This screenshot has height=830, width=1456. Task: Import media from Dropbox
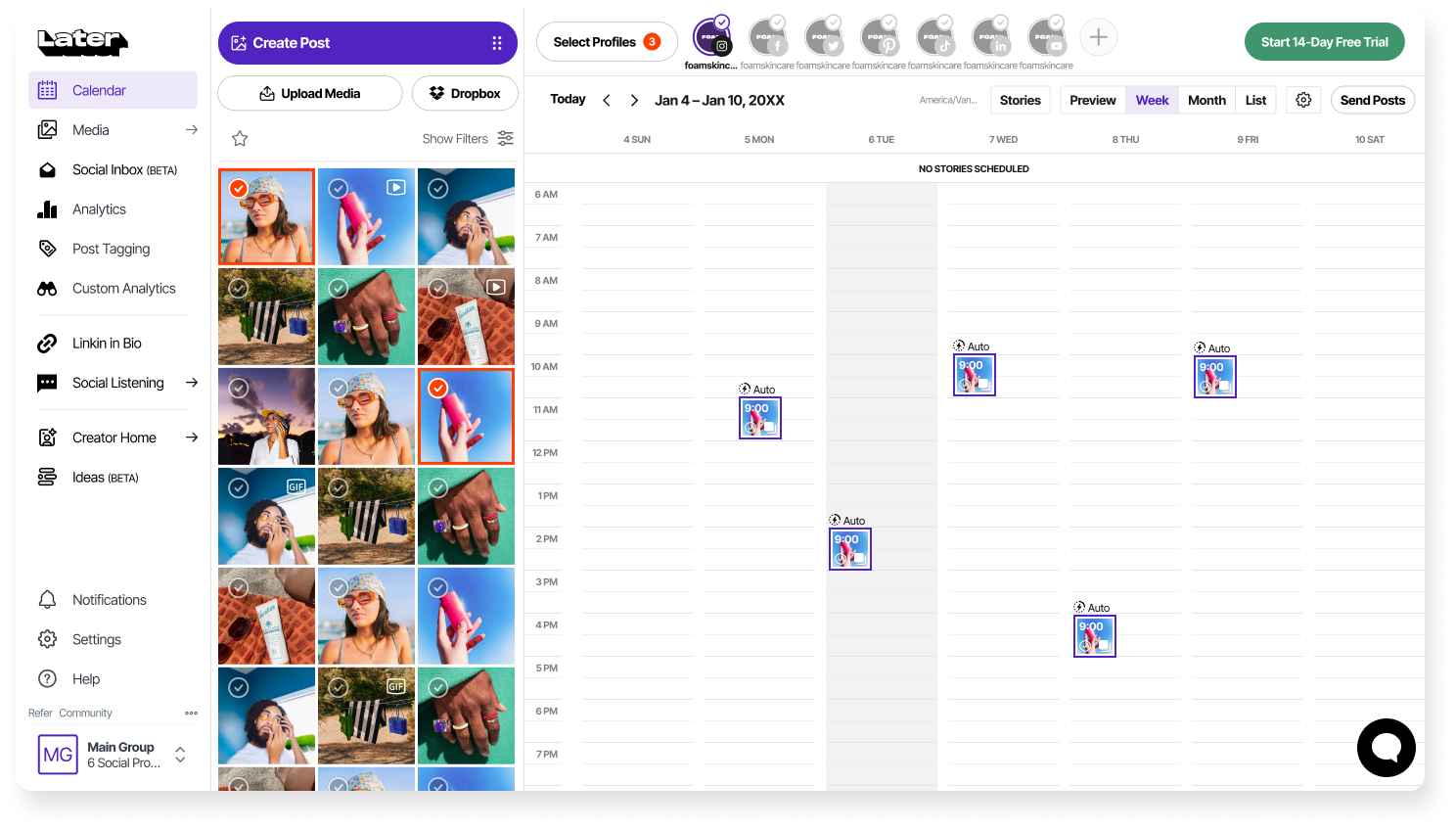465,93
